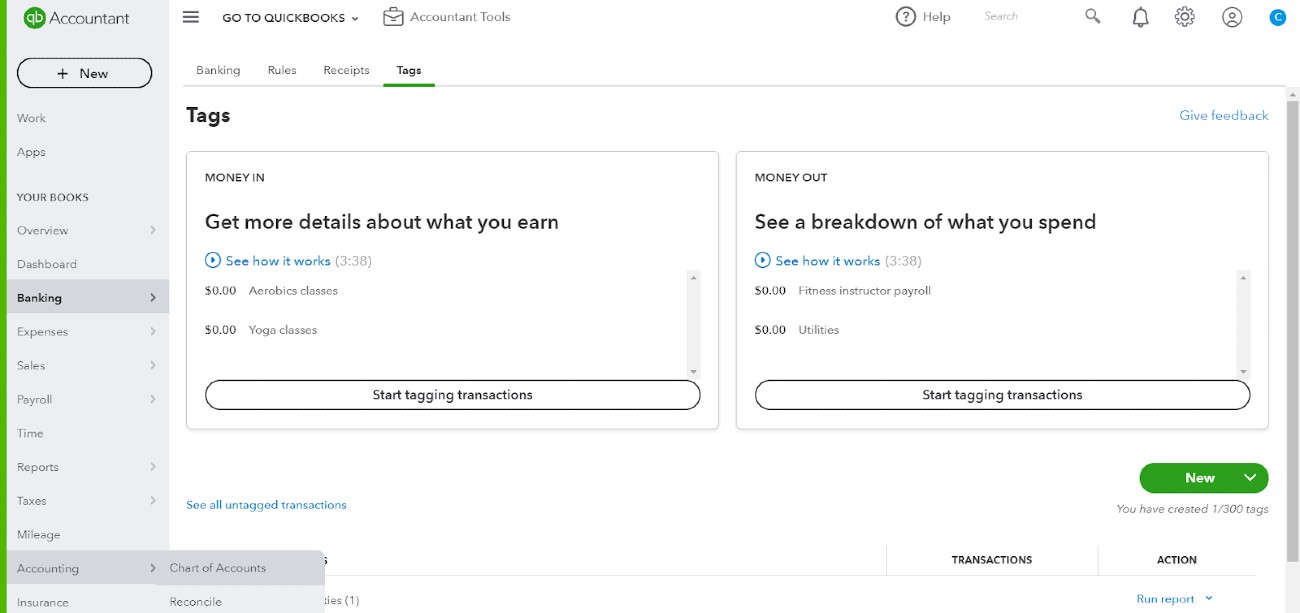Open the hamburger navigation menu icon
This screenshot has width=1300, height=613.
click(x=191, y=17)
